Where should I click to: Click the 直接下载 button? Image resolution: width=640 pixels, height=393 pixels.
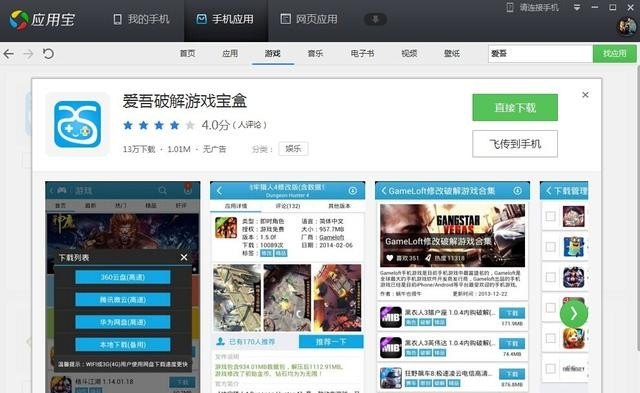tap(515, 107)
